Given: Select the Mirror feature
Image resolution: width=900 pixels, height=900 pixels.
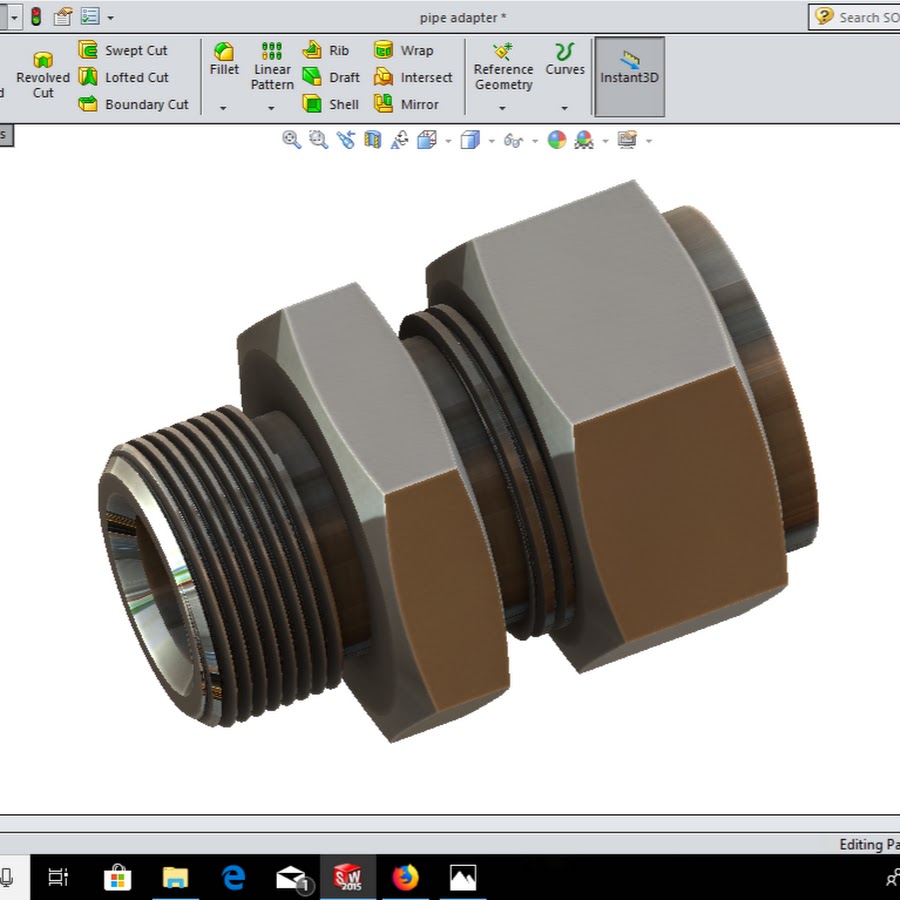Looking at the screenshot, I should [406, 104].
